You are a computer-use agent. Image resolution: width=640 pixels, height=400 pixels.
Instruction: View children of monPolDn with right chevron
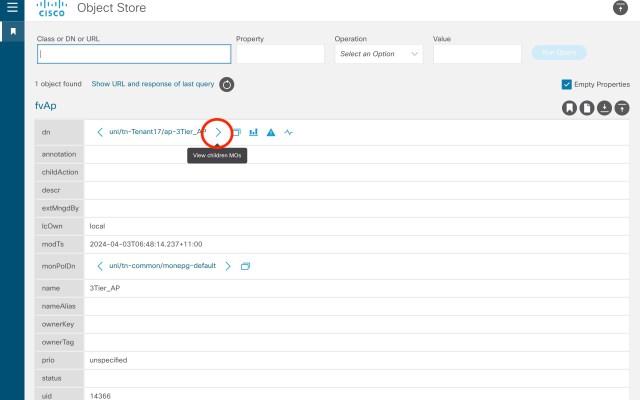(228, 266)
